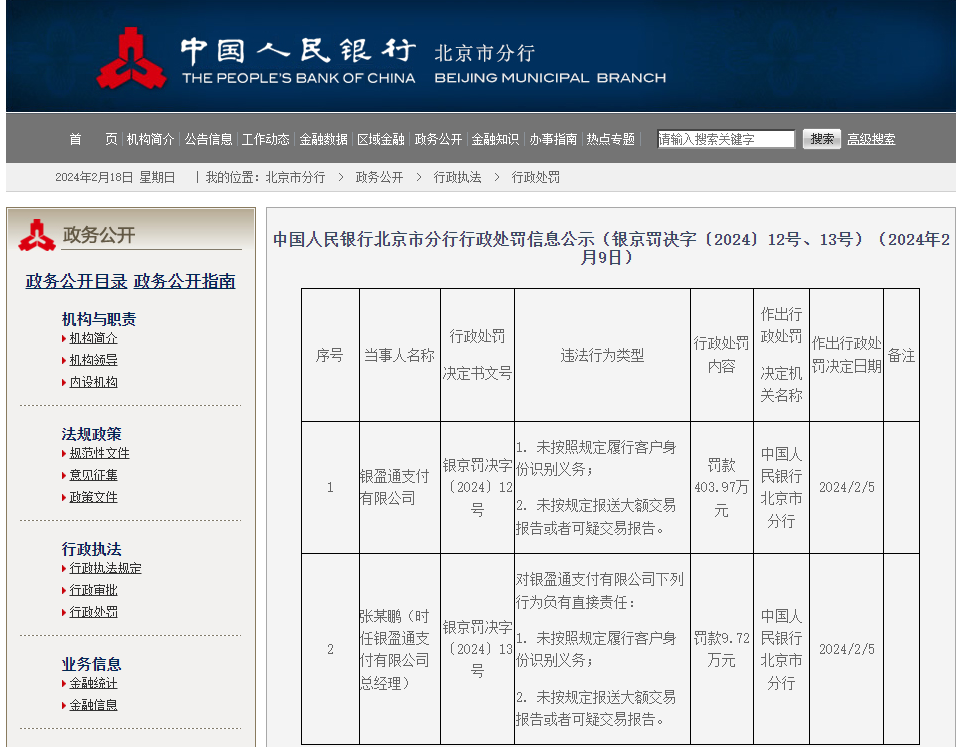This screenshot has height=747, width=962.
Task: Select 工作动态 from the navigation bar
Action: pos(266,139)
